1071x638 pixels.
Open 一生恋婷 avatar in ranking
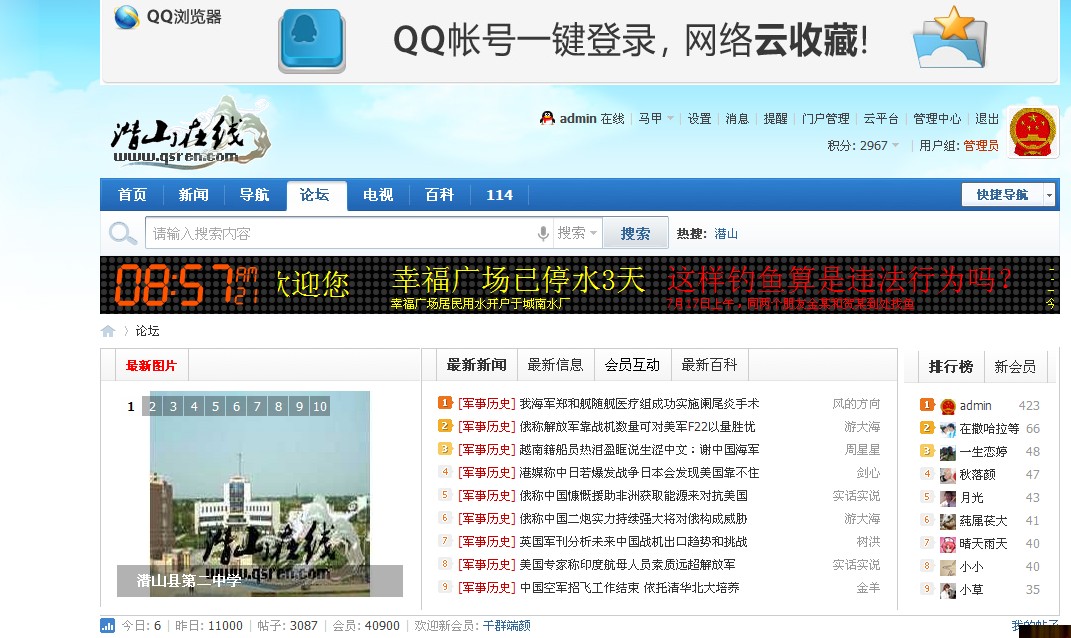click(x=947, y=452)
